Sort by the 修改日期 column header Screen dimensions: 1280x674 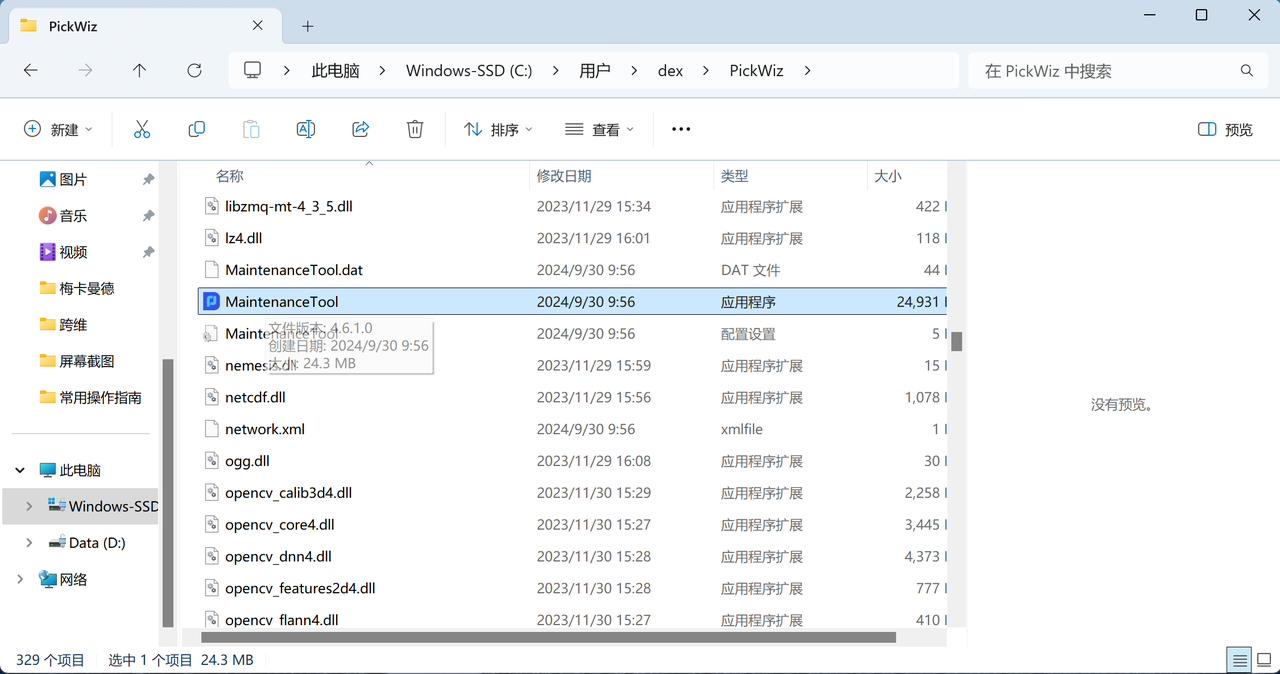click(x=564, y=176)
